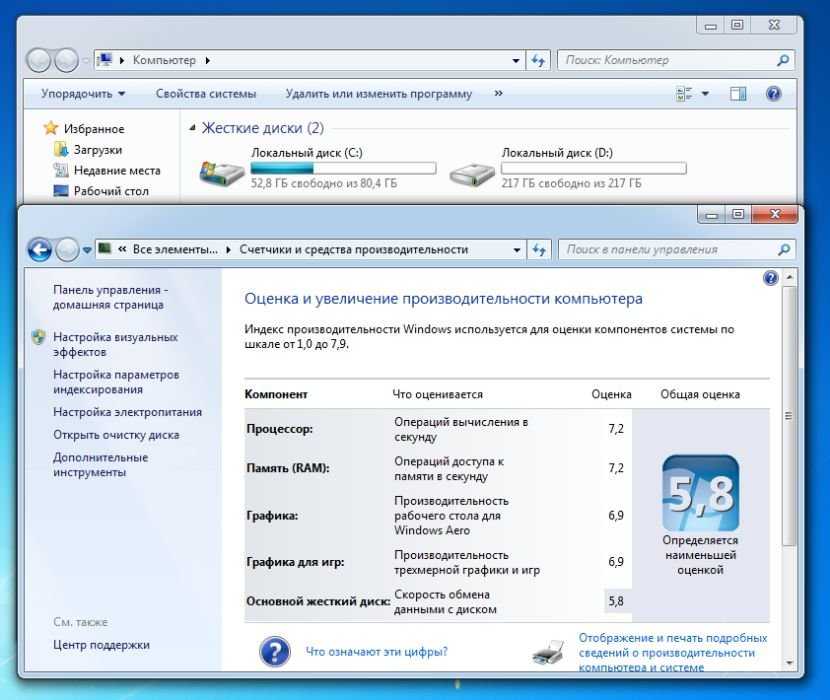Screen dimensions: 830x700
Task: Click the change view icon in the Computer window
Action: pos(684,94)
